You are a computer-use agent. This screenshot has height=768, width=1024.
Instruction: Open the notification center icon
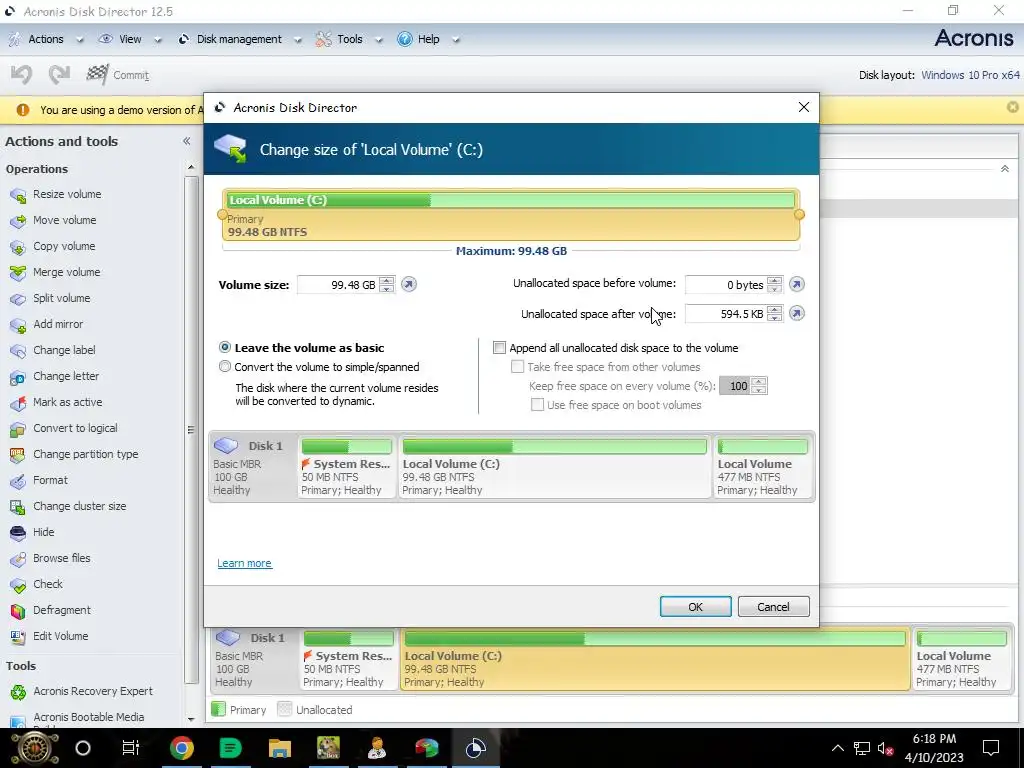(x=991, y=748)
